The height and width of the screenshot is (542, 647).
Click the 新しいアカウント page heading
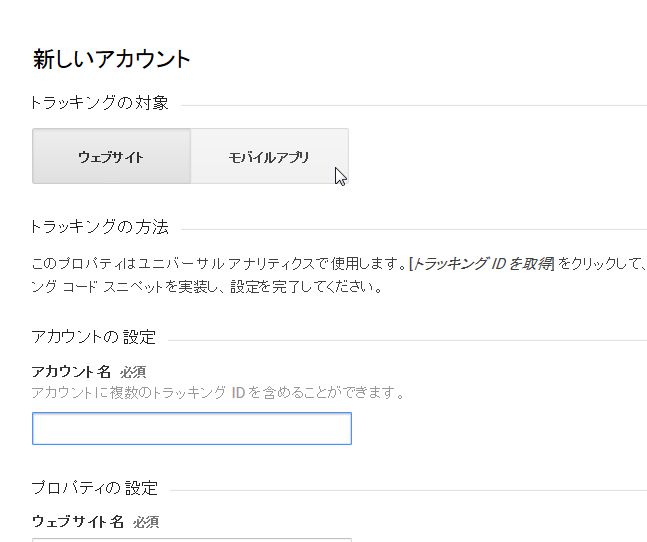pyautogui.click(x=111, y=59)
